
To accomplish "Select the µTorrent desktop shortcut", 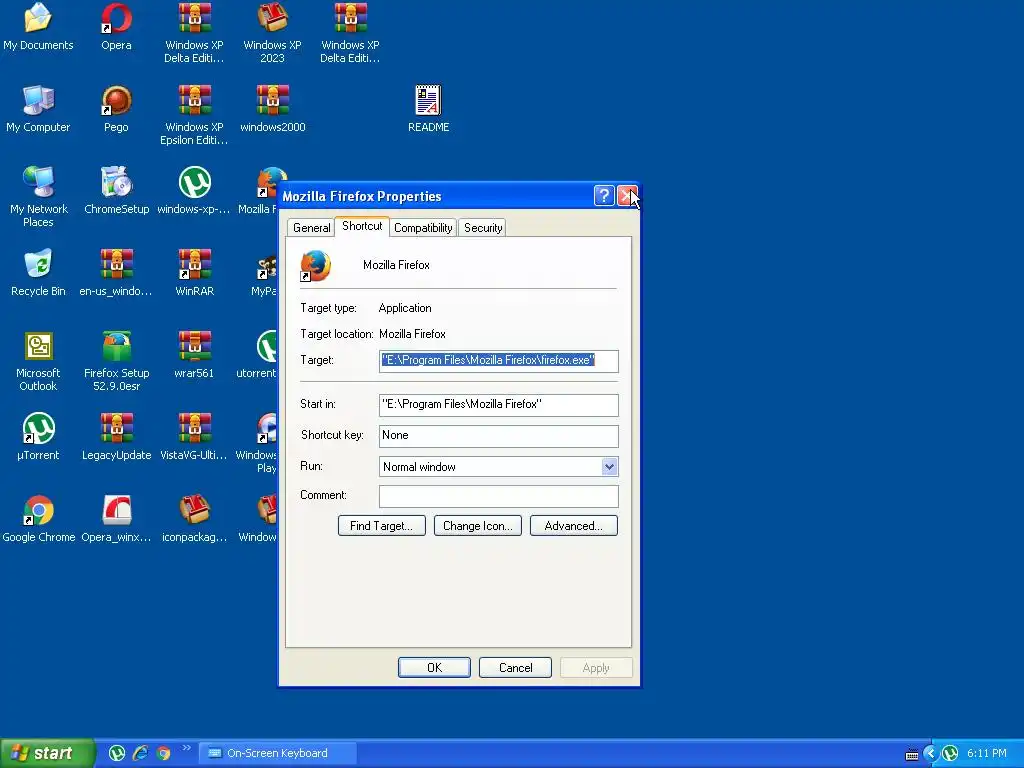I will (x=38, y=436).
